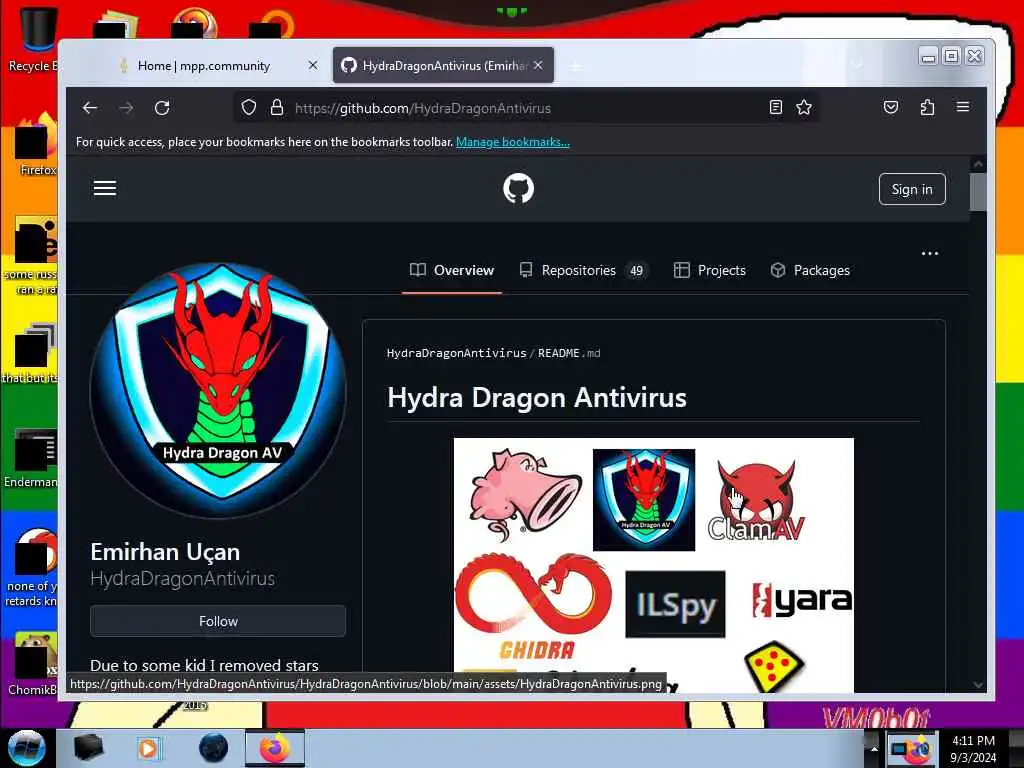Bookmark this page with the star
The image size is (1024, 768).
coord(804,107)
